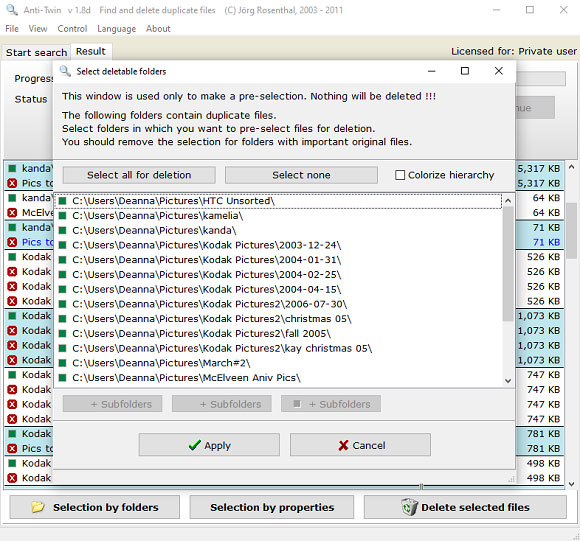The width and height of the screenshot is (580, 541).
Task: Click the Anti-Twin magnifier icon in main title
Action: [x=12, y=10]
